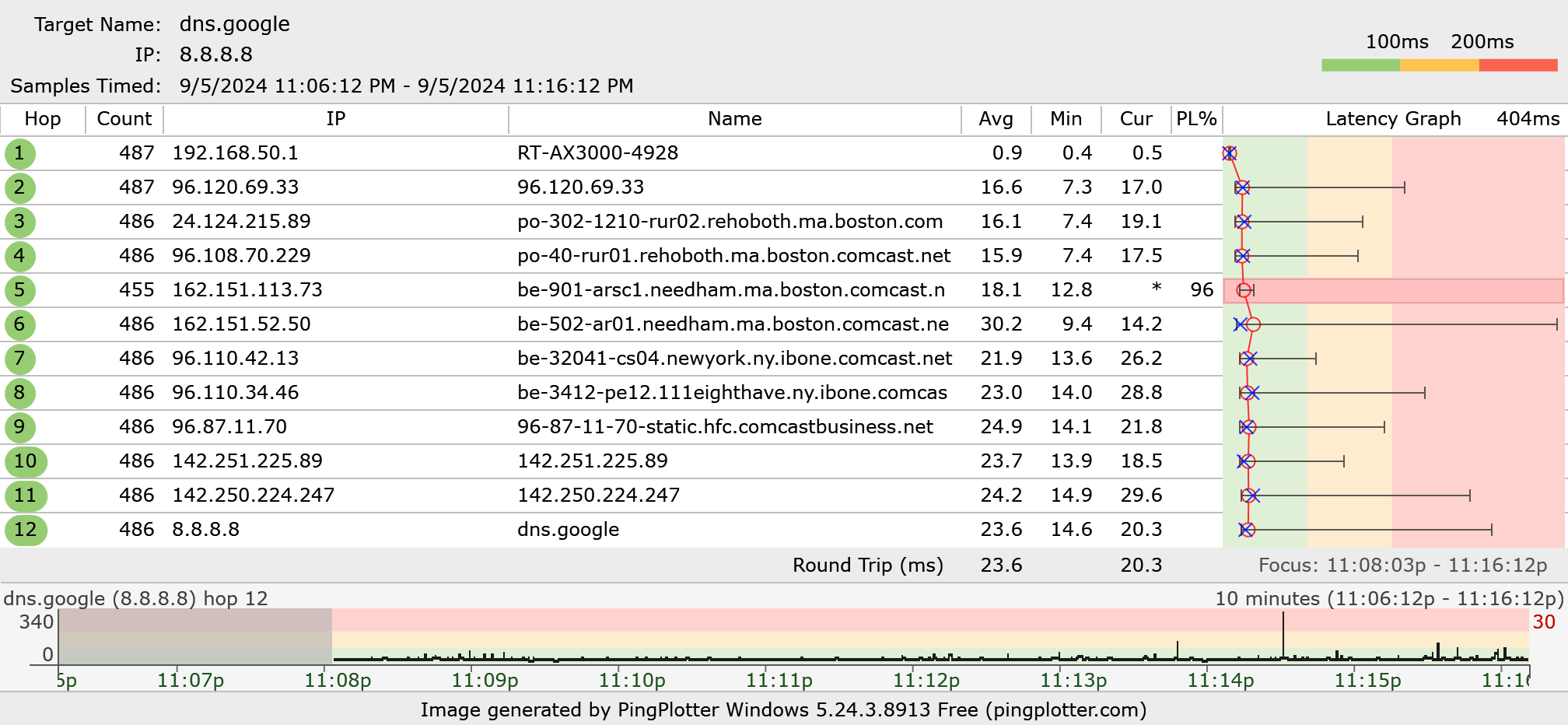Click the 11:12p tick on the timeline
Viewport: 1568px width, 725px height.
(x=926, y=680)
